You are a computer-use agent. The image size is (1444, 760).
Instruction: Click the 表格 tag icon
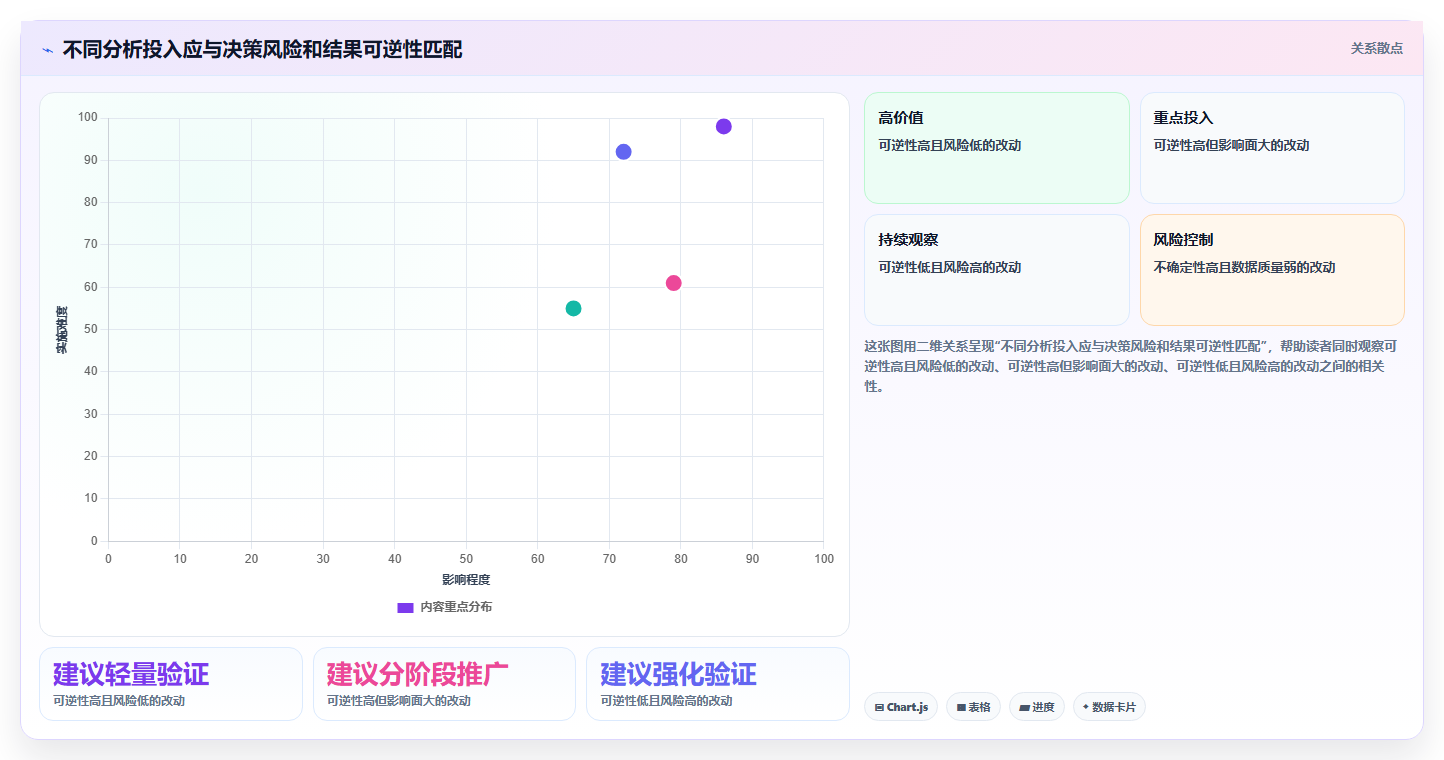coord(961,707)
